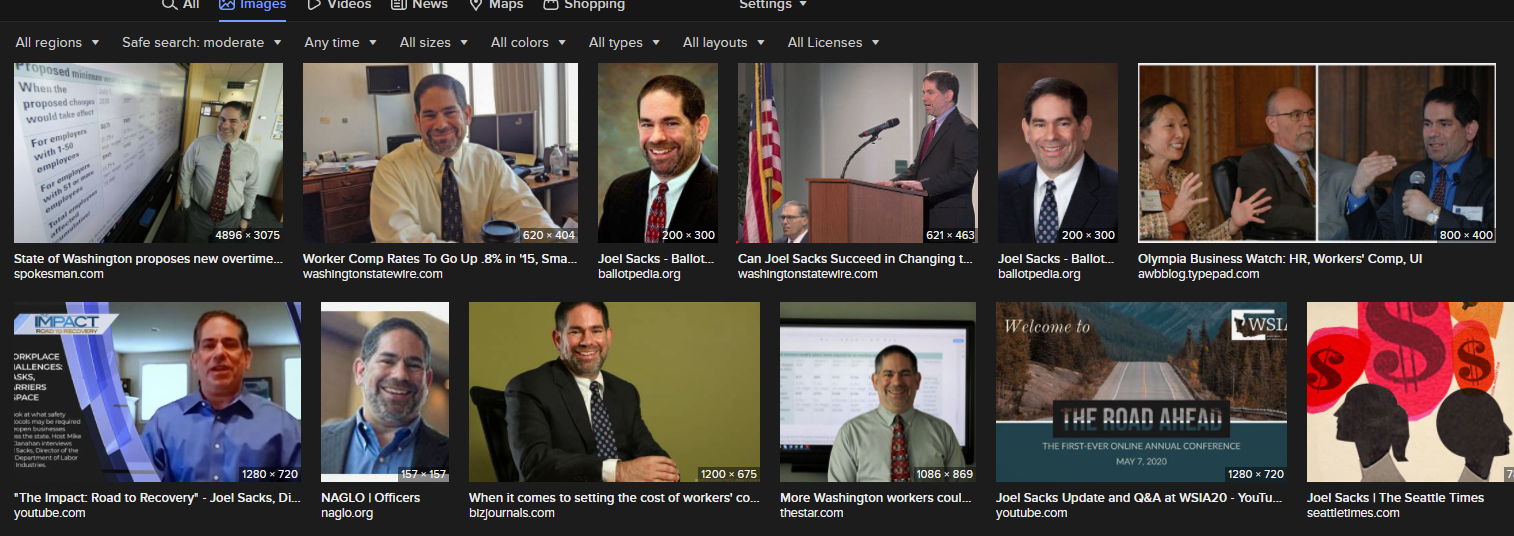The image size is (1514, 536).
Task: Click title 'Joel Sacks Update and Q&A at WSIA20'
Action: tap(1140, 498)
